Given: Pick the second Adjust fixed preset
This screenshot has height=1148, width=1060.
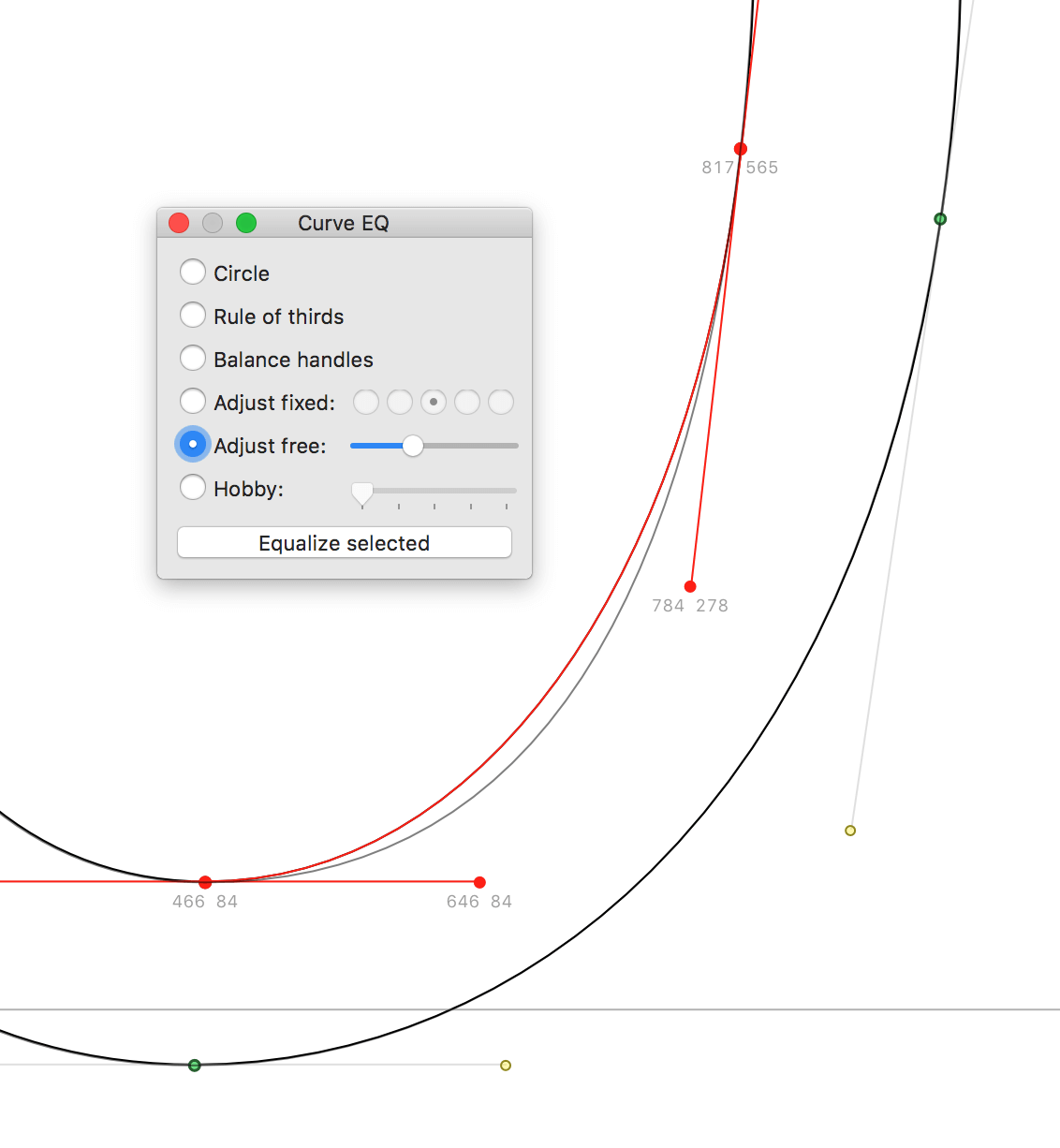Looking at the screenshot, I should 400,402.
